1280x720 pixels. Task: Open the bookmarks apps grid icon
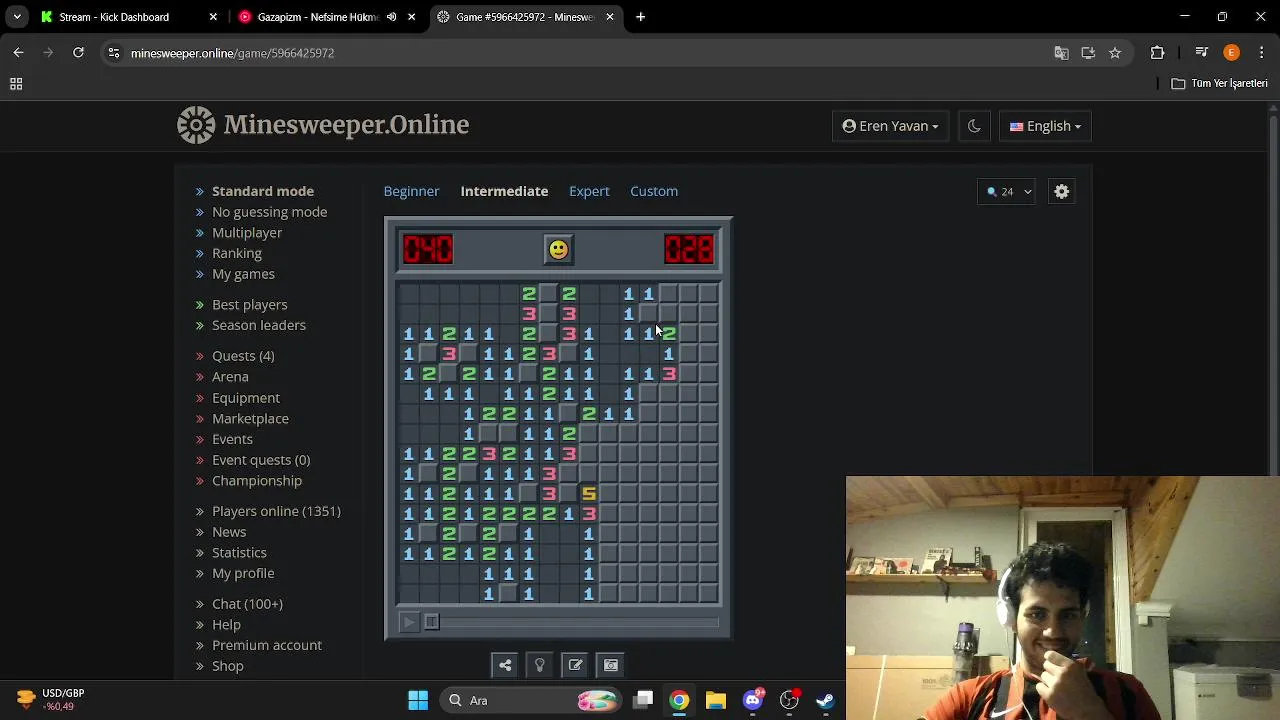16,84
